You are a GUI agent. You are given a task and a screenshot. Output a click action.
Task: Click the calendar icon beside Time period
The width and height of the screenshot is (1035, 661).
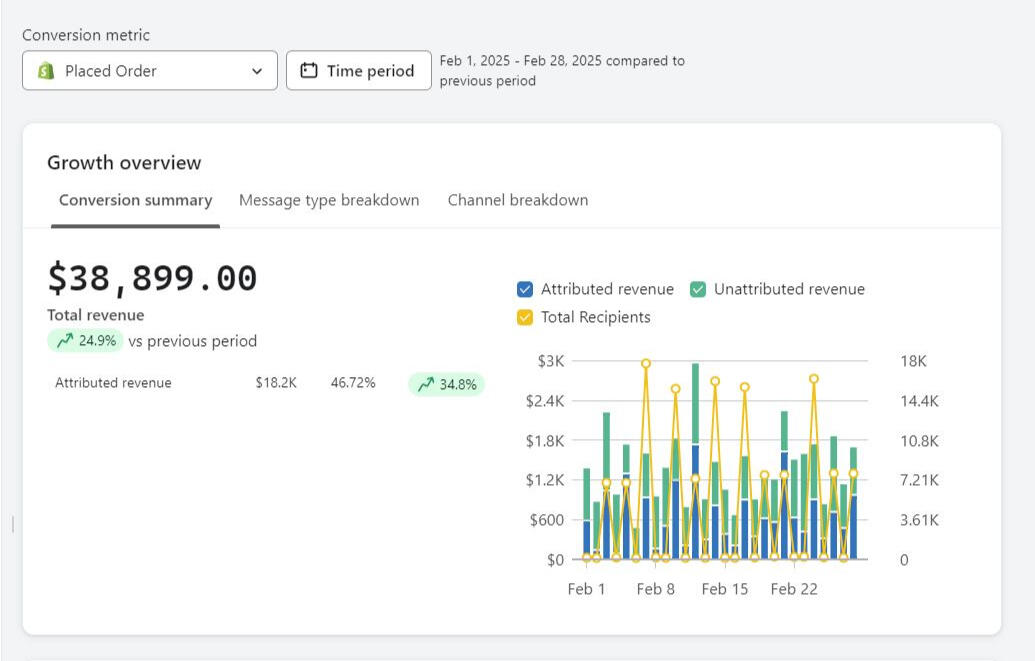pyautogui.click(x=309, y=71)
